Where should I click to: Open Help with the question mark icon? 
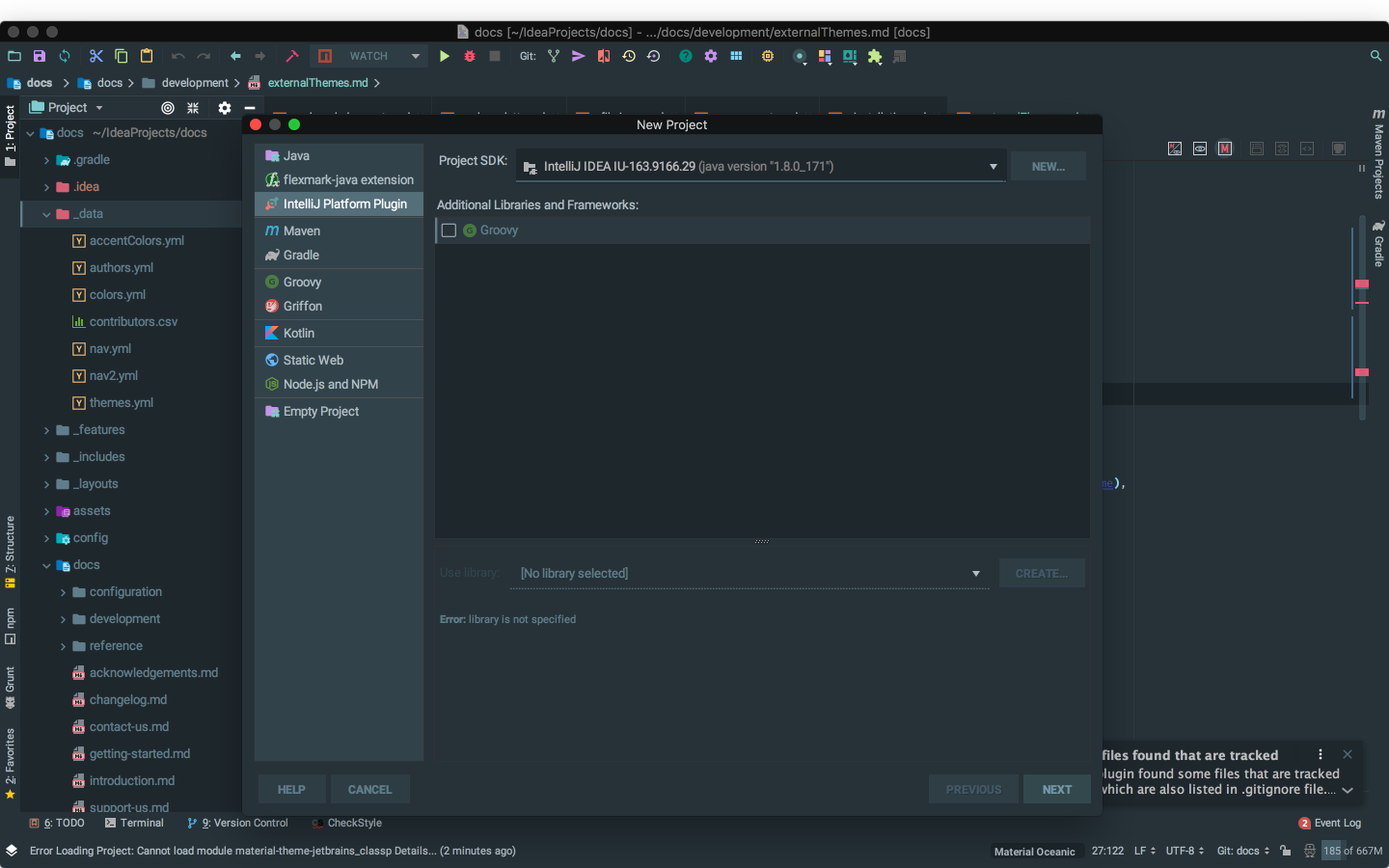pyautogui.click(x=686, y=56)
